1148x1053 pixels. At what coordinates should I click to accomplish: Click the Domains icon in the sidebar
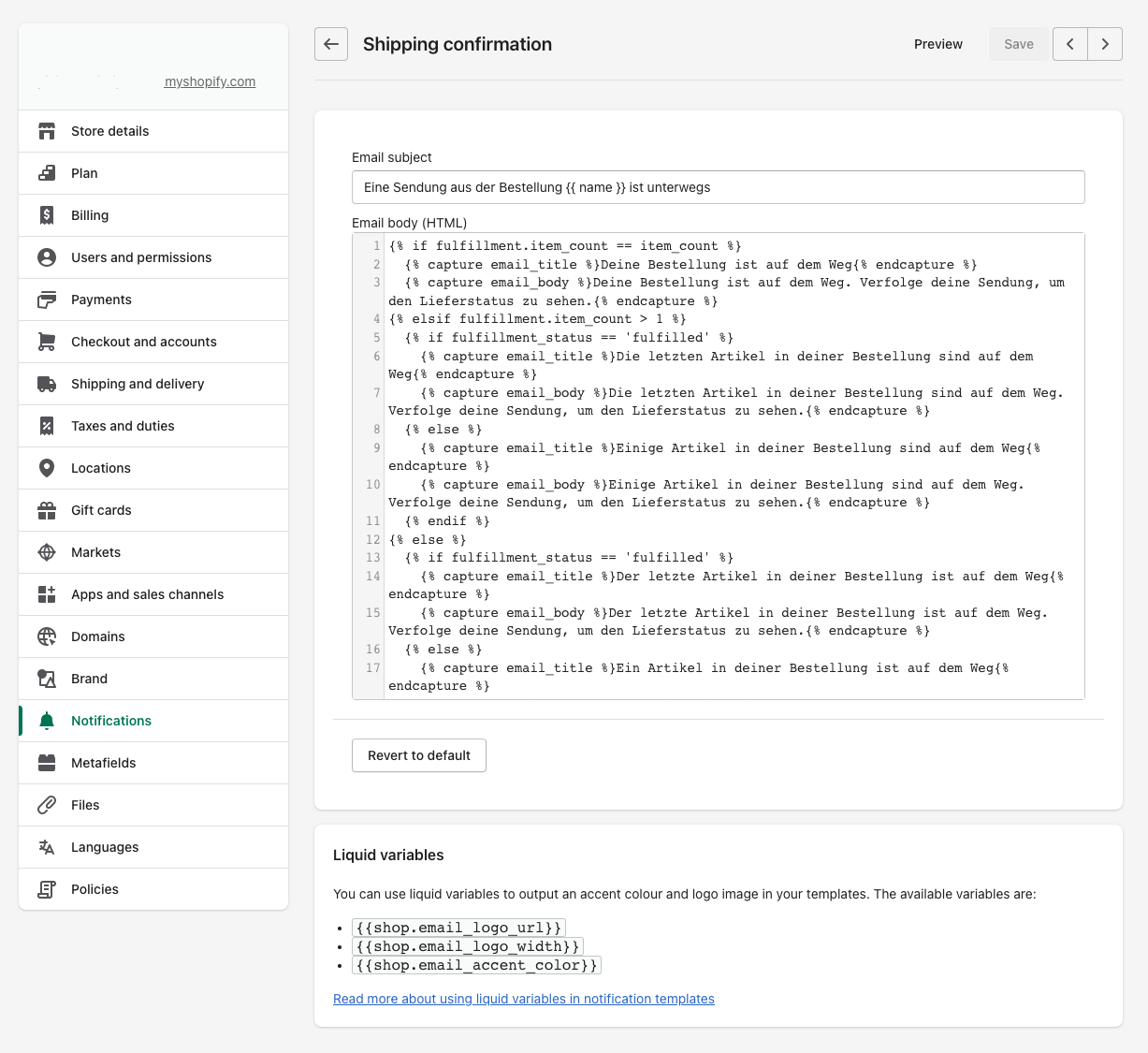[x=47, y=636]
